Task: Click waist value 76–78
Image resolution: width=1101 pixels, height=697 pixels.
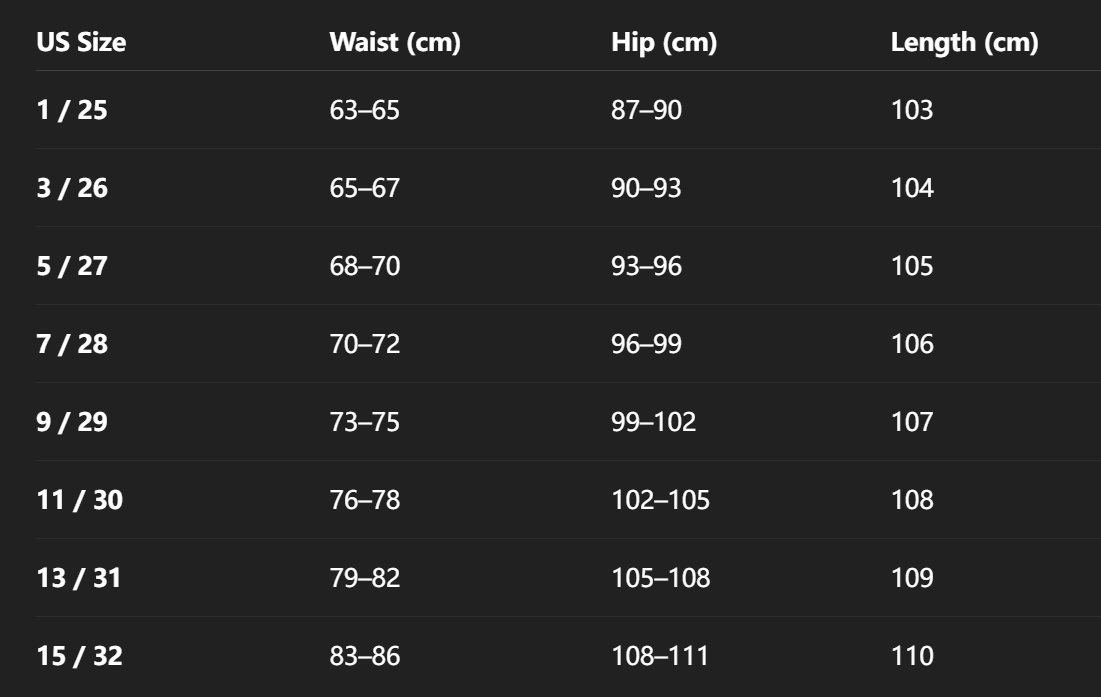Action: 364,500
